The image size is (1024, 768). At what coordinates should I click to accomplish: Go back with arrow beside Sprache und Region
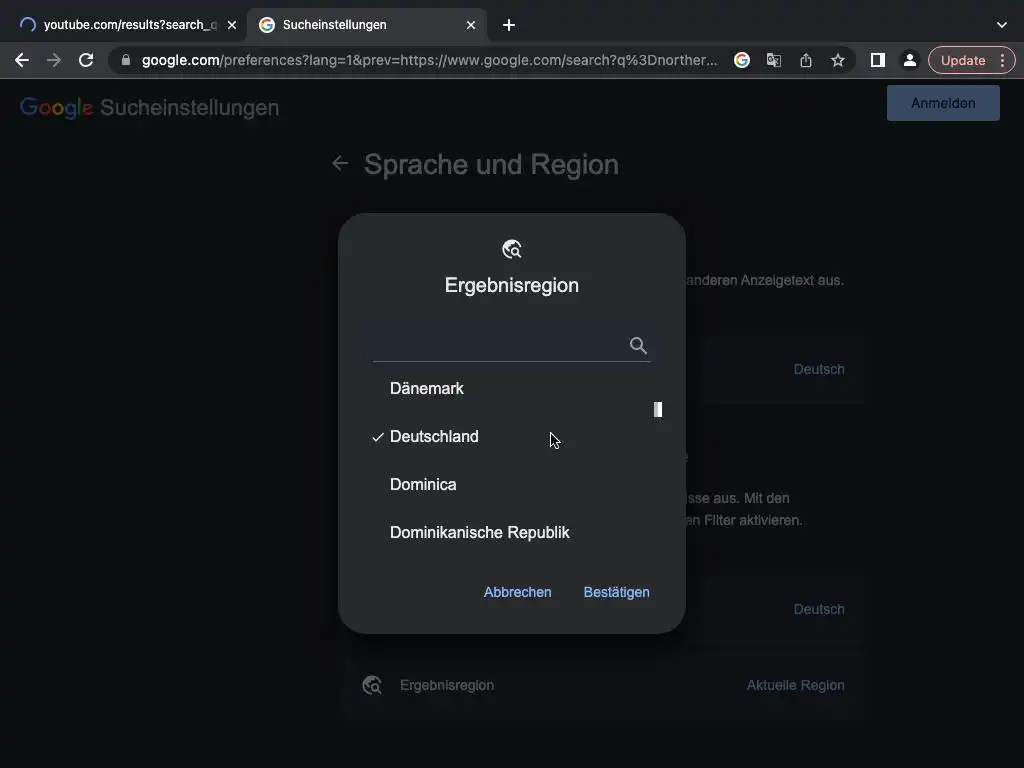pyautogui.click(x=340, y=163)
